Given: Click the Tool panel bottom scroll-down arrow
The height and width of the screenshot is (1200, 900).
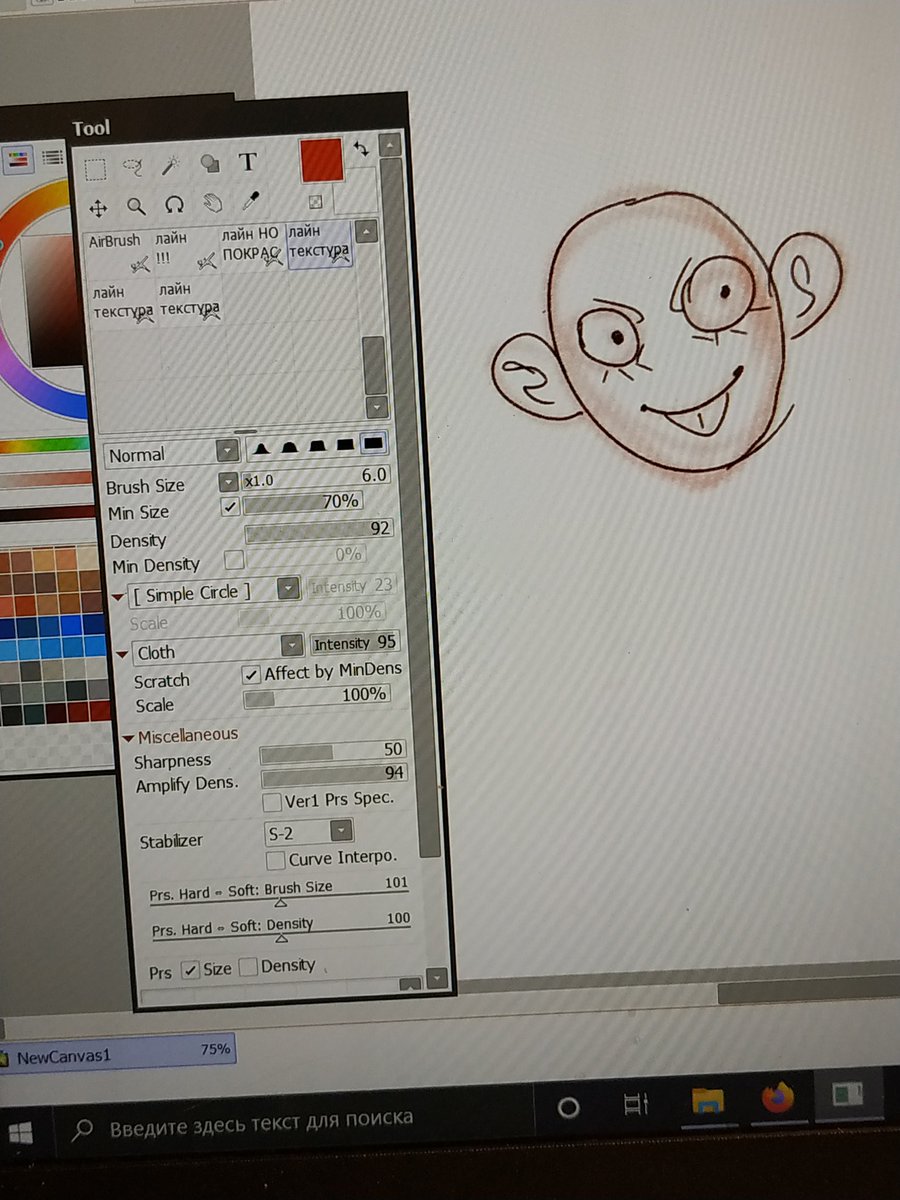Looking at the screenshot, I should 437,978.
